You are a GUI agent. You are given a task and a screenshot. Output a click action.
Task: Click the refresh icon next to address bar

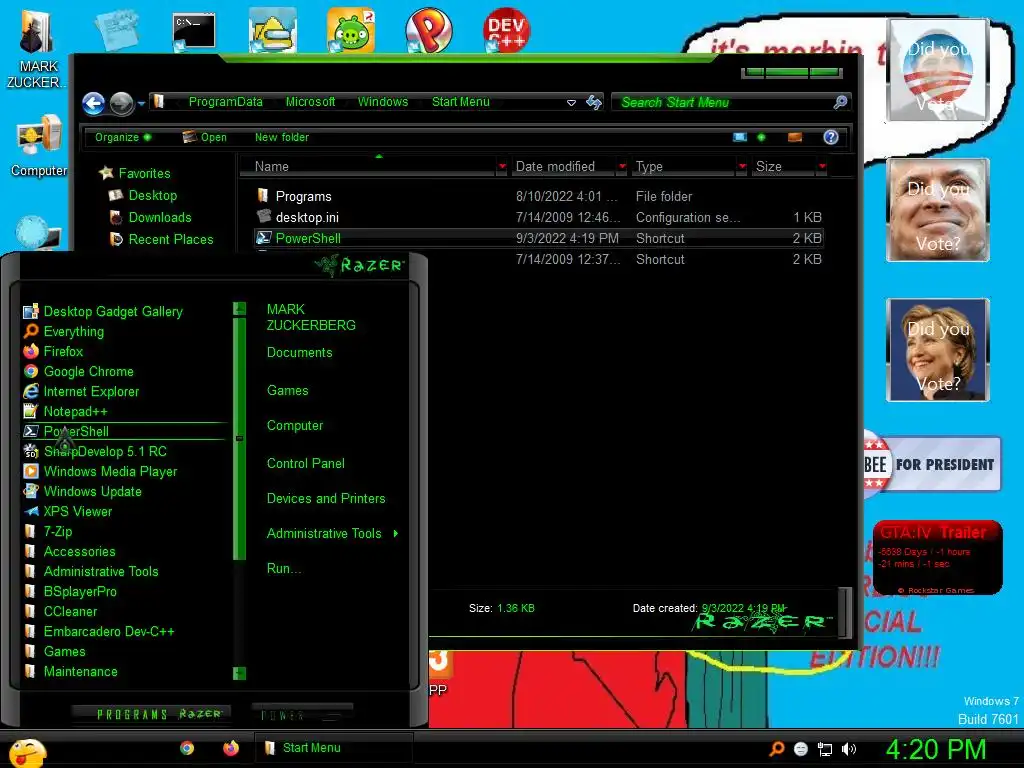pos(594,102)
